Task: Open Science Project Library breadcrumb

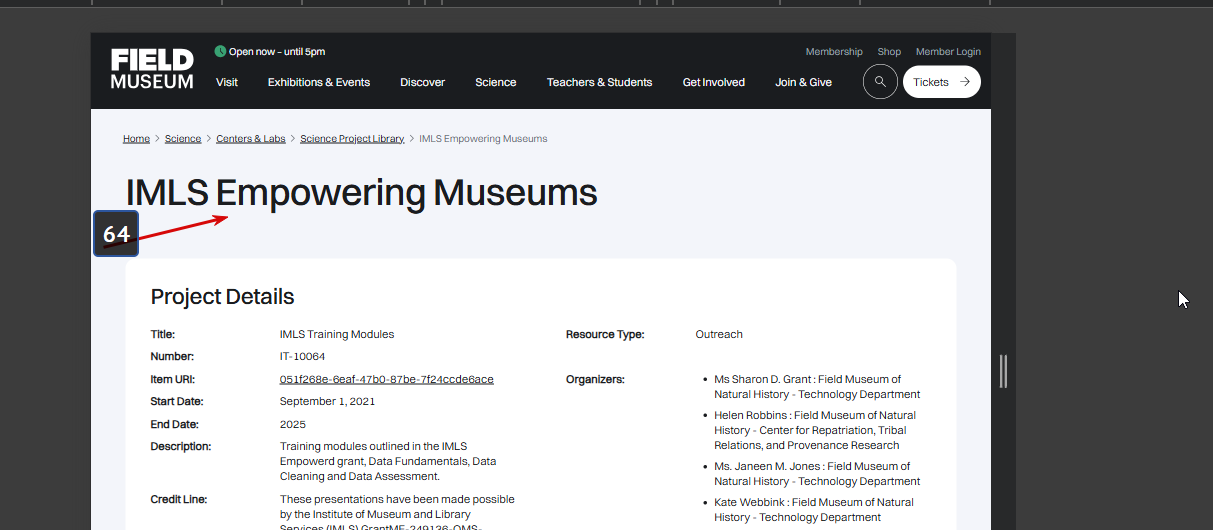Action: 352,139
